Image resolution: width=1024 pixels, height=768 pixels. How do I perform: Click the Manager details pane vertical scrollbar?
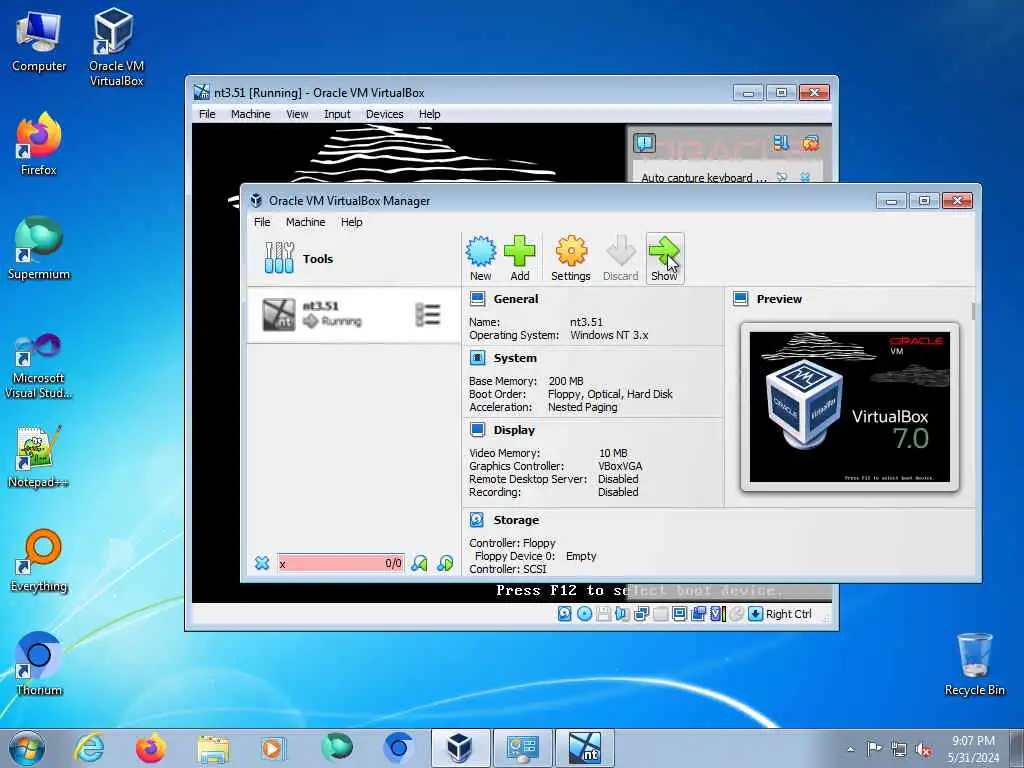point(973,311)
